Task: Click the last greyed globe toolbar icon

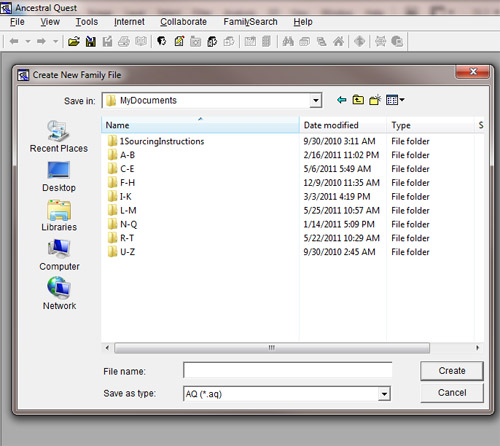Action: [x=397, y=41]
